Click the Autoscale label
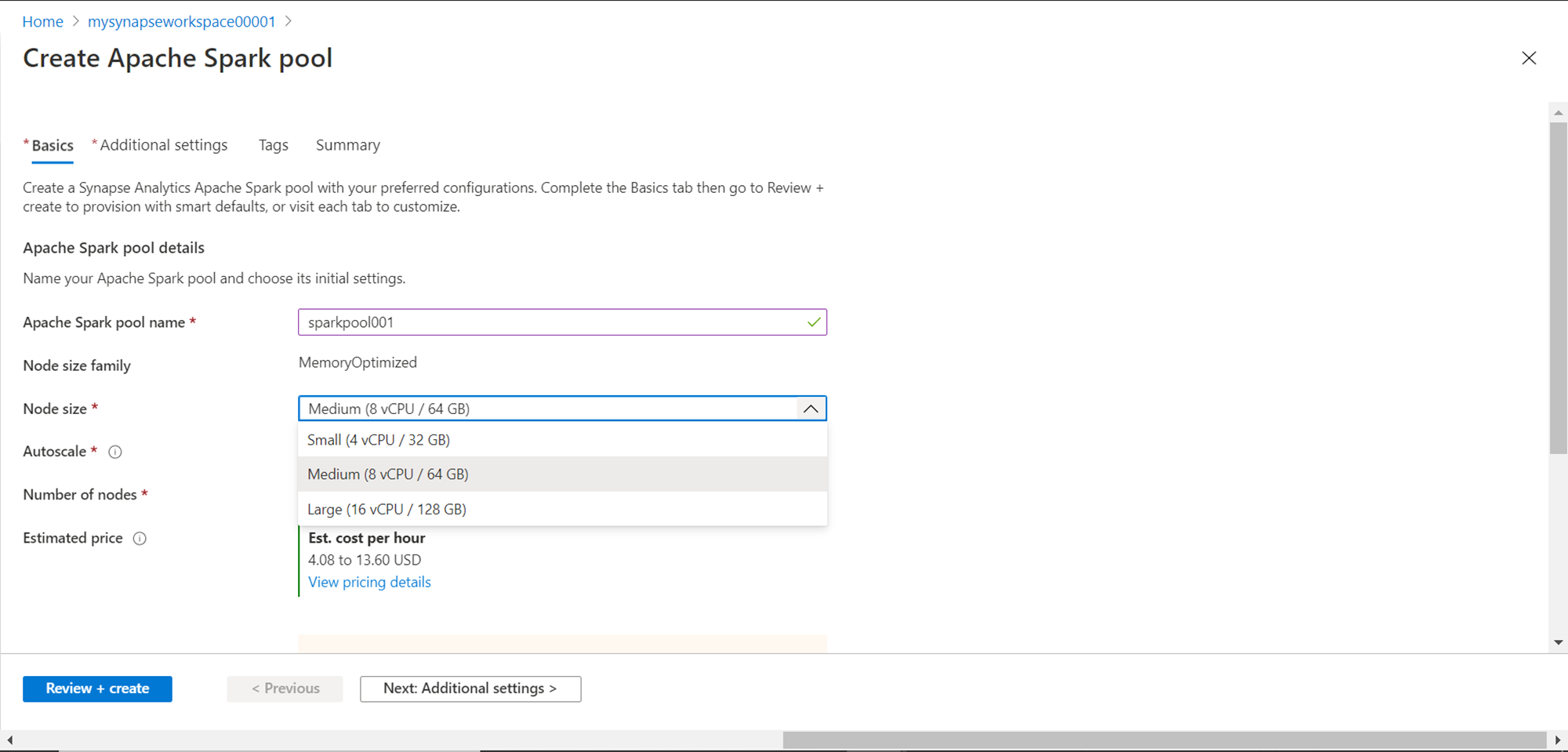The width and height of the screenshot is (1568, 752). 55,452
